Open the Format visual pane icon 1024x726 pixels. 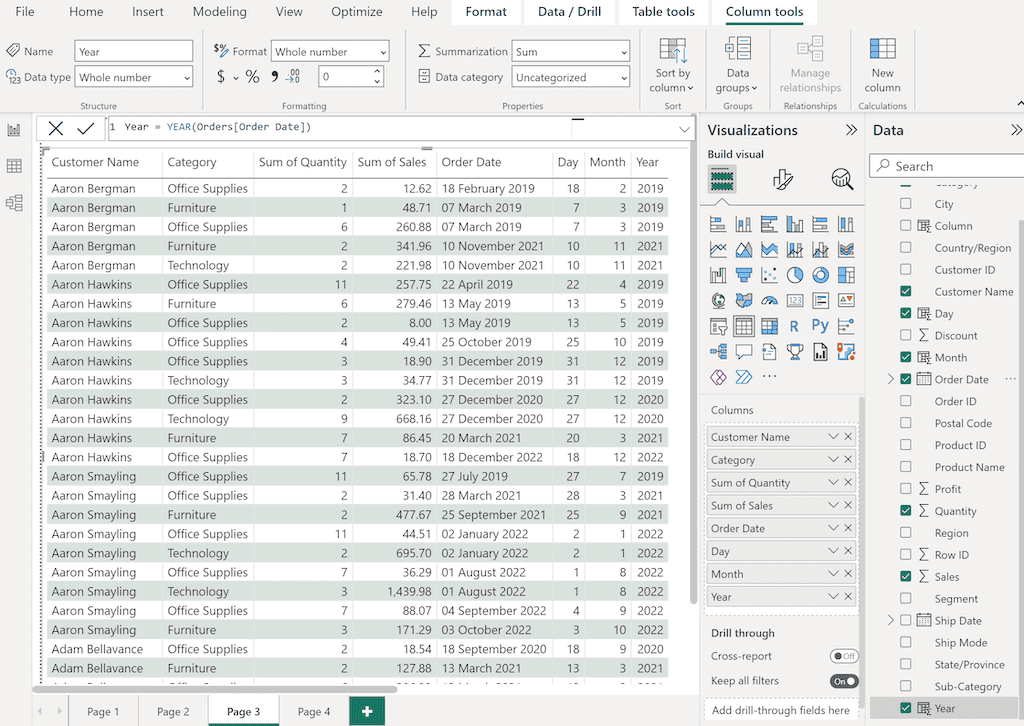(x=783, y=180)
